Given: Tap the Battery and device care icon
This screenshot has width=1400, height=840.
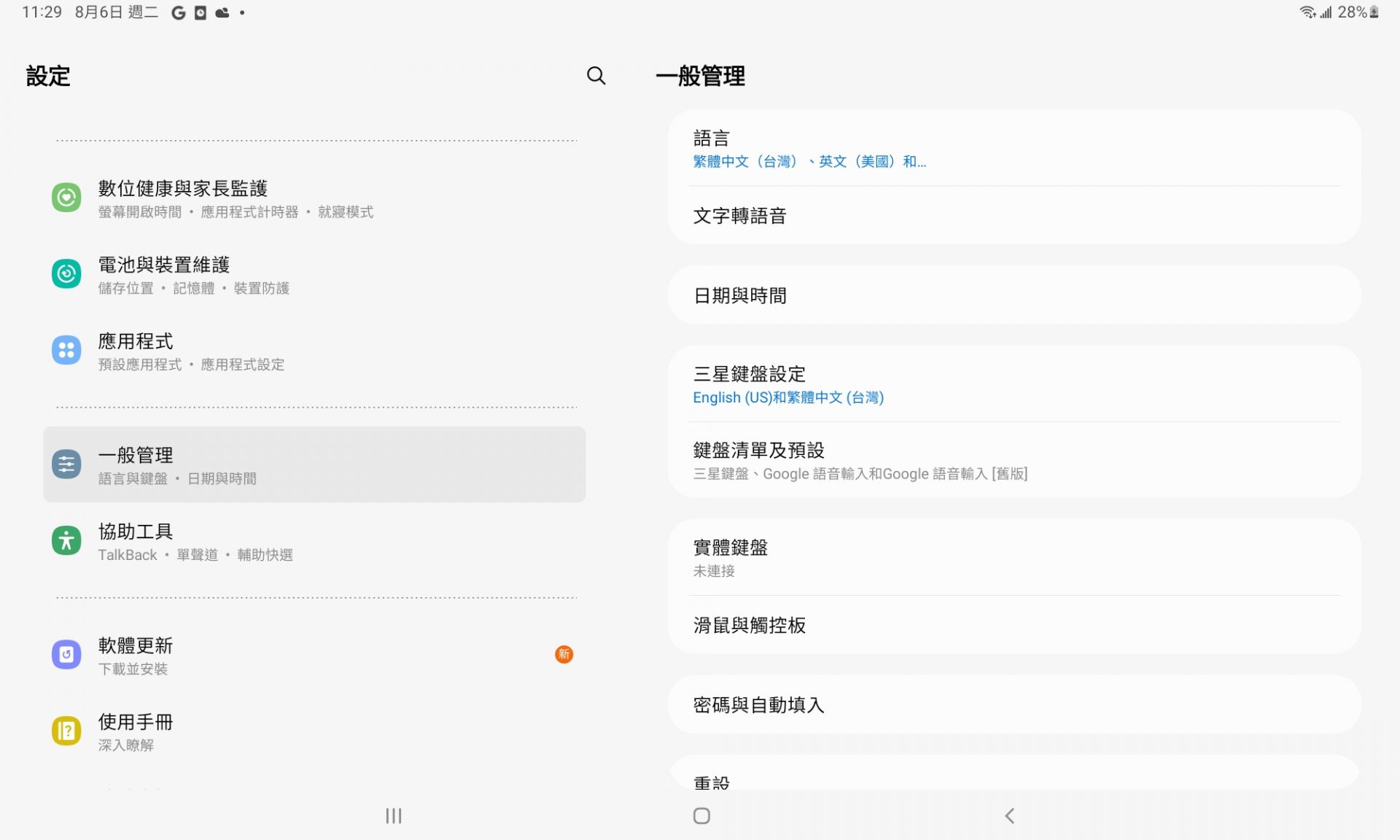Looking at the screenshot, I should coord(66,274).
